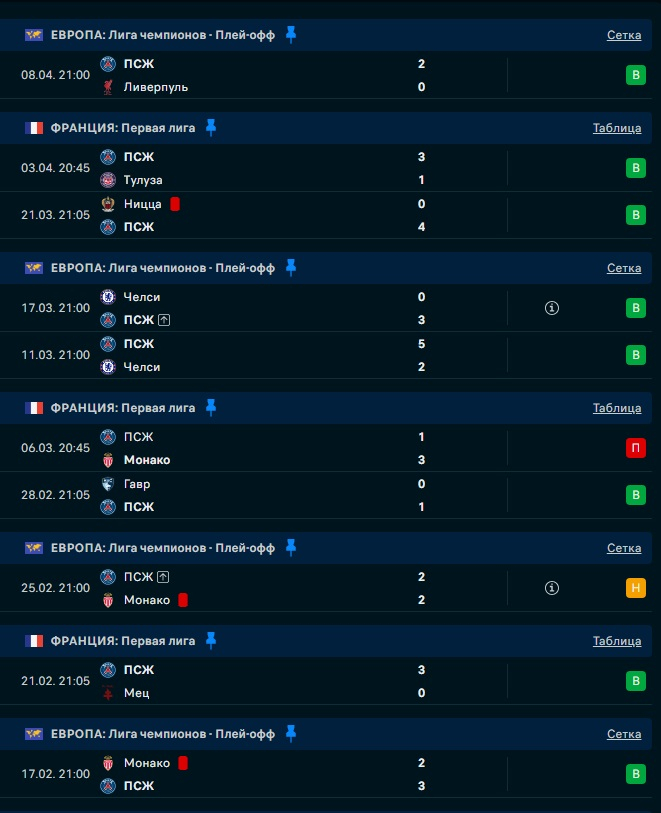661x813 pixels.
Task: Click Liverpool team logo
Action: [108, 87]
